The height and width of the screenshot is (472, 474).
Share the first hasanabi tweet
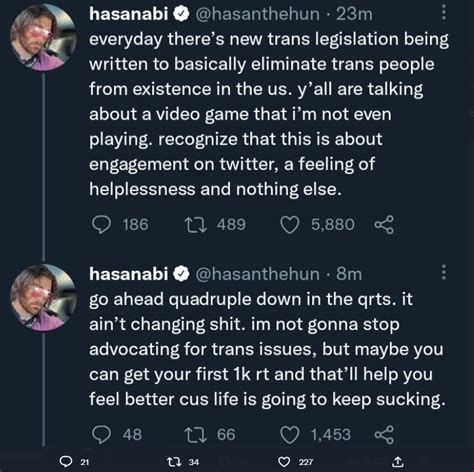click(384, 225)
